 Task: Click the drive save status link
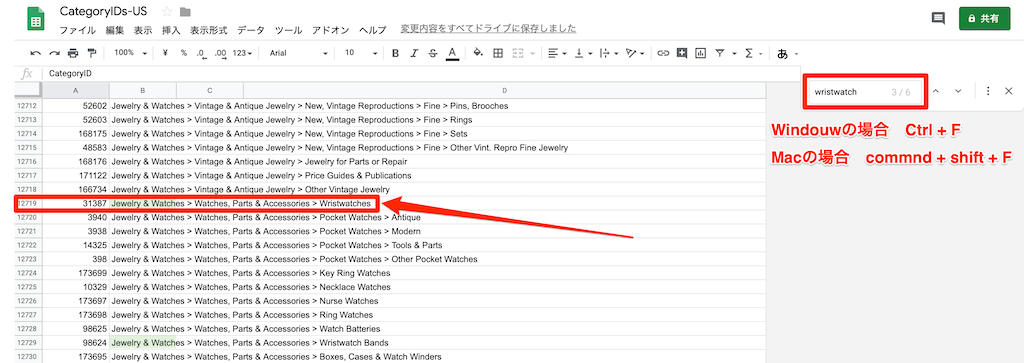click(x=488, y=29)
